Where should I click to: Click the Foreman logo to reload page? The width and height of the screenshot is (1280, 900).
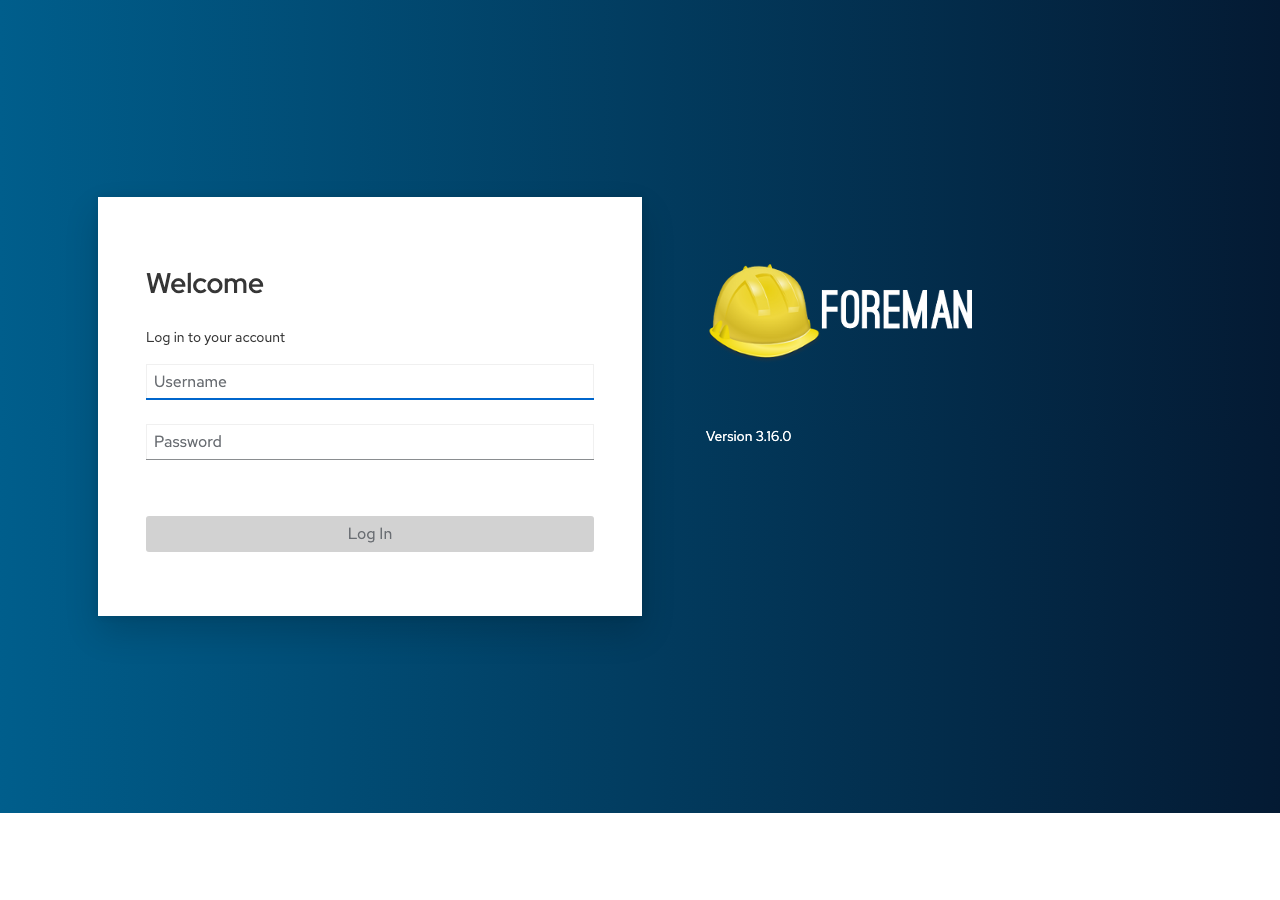tap(840, 310)
